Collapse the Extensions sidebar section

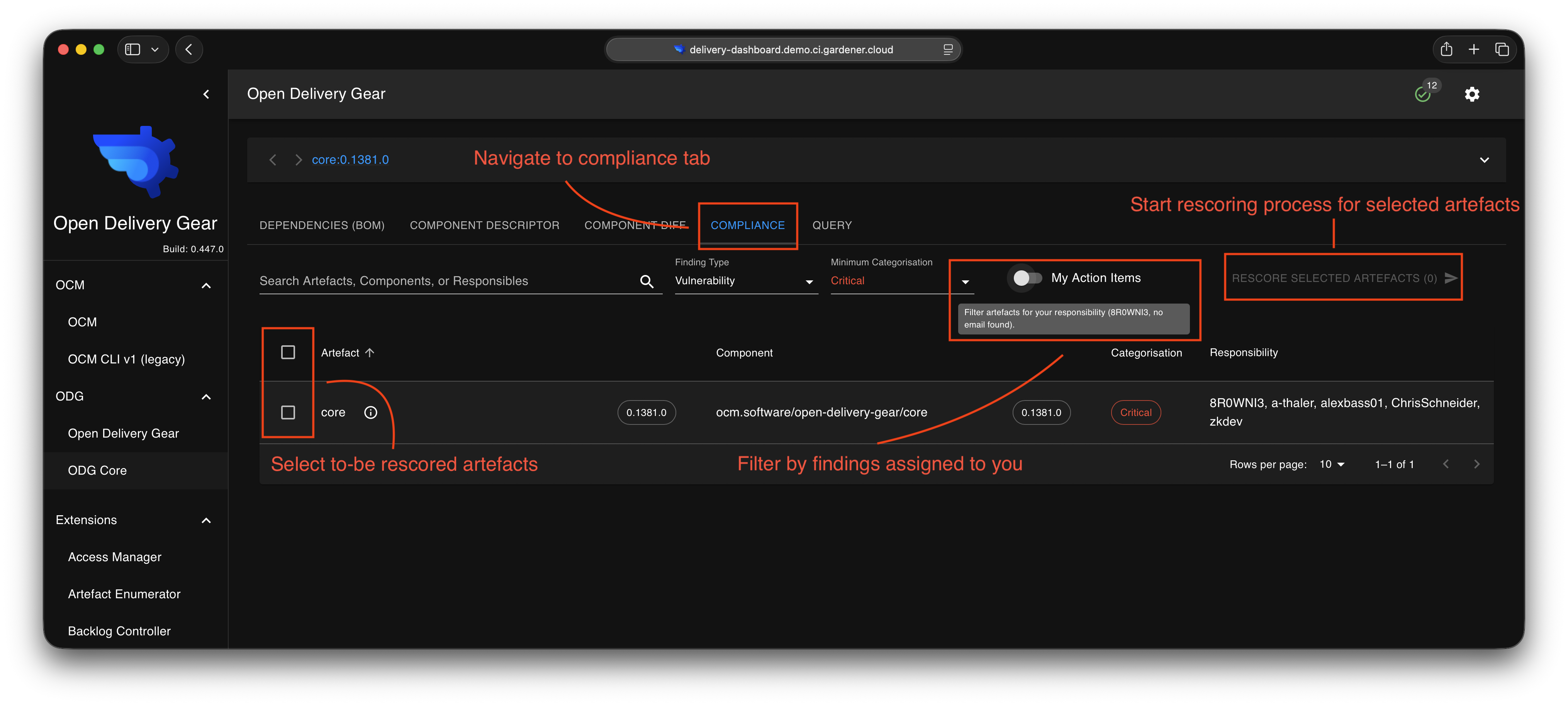pyautogui.click(x=206, y=520)
